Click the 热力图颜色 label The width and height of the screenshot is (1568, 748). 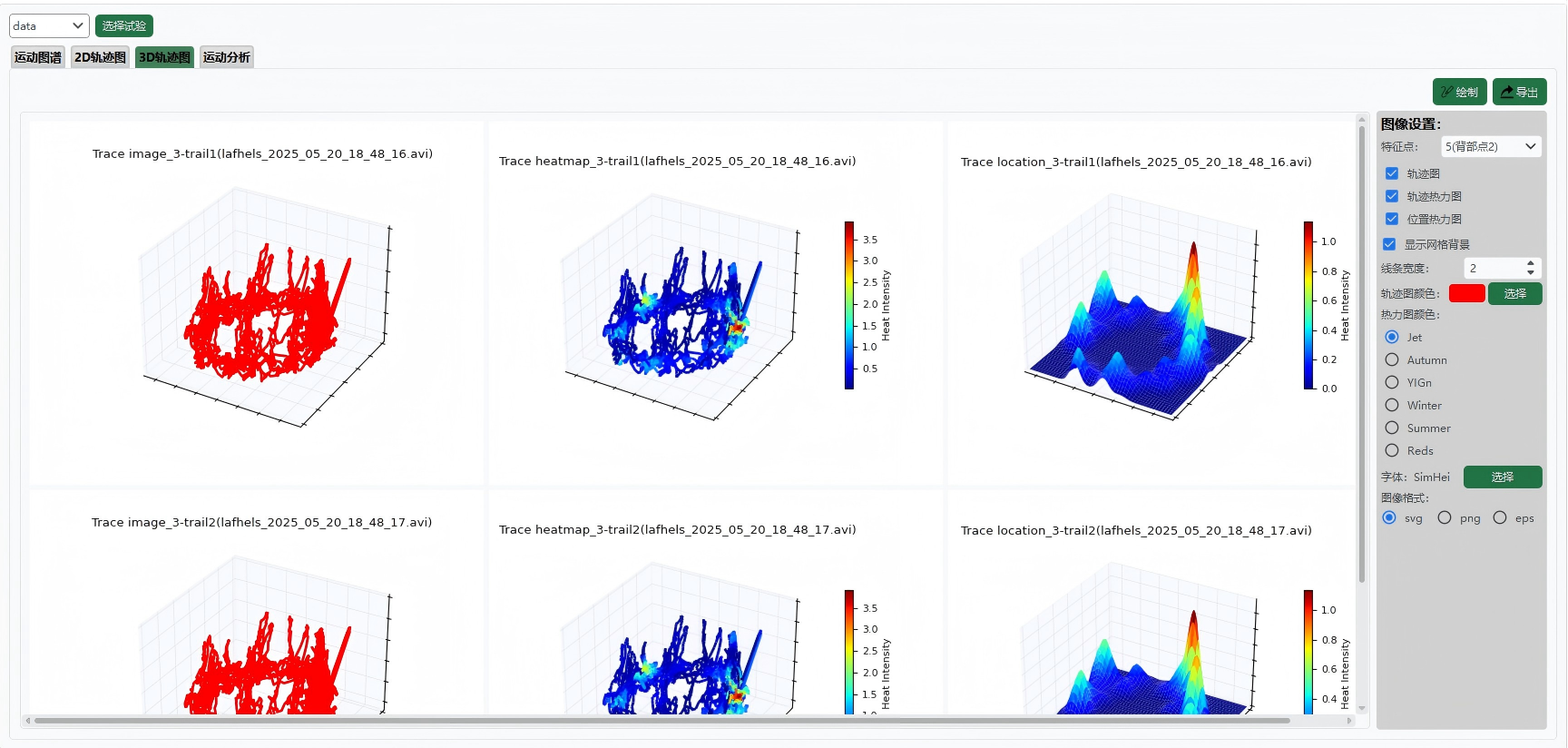(1410, 315)
